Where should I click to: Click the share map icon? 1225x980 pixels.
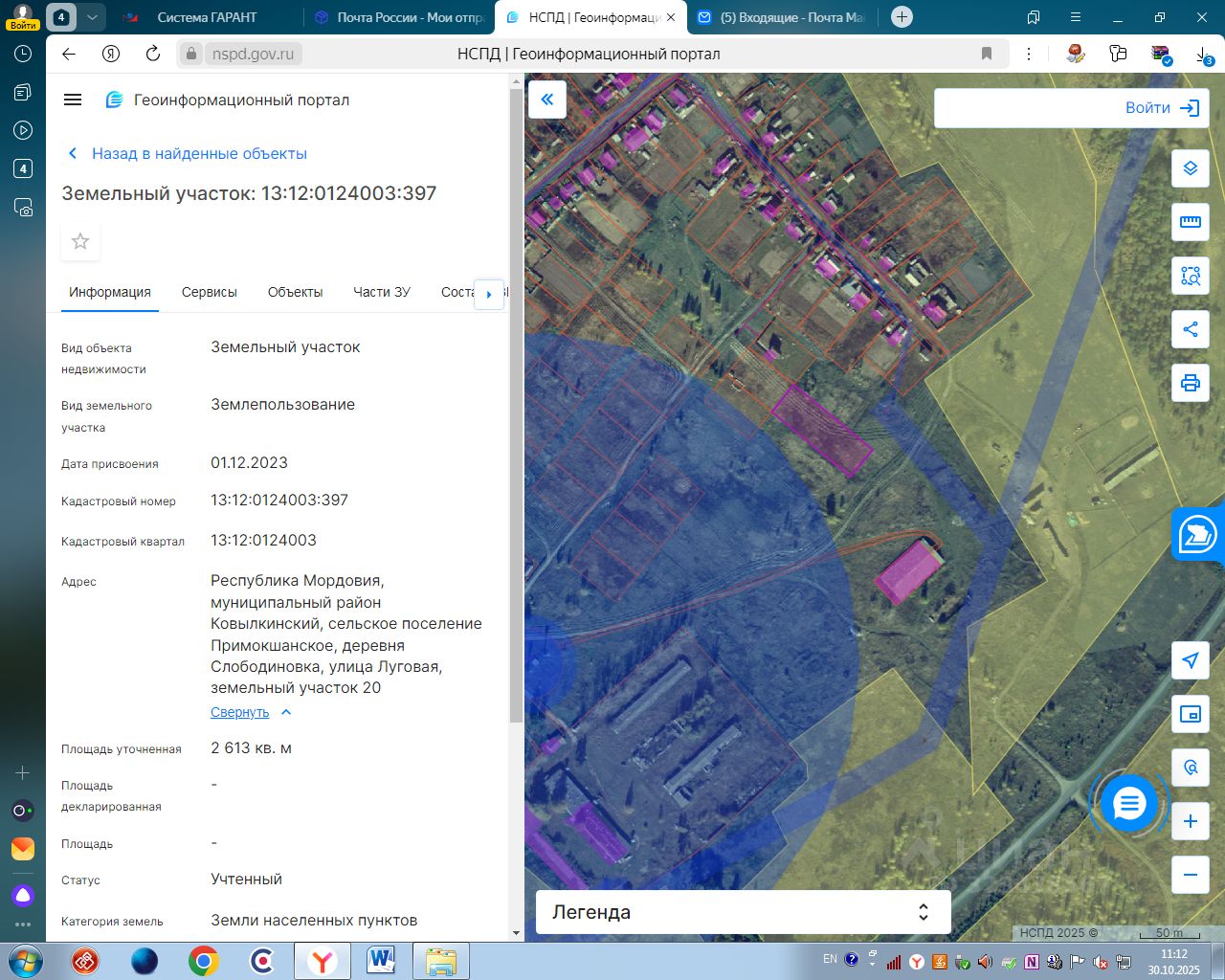coord(1190,329)
